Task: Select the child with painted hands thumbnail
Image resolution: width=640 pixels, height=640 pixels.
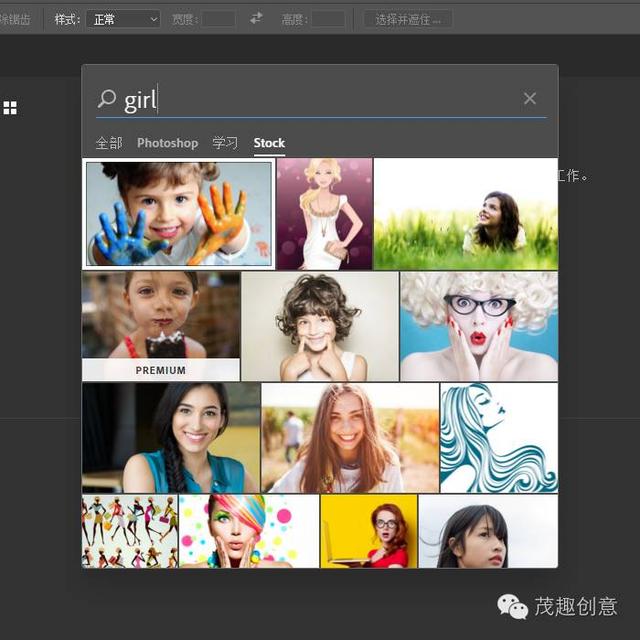Action: point(179,214)
